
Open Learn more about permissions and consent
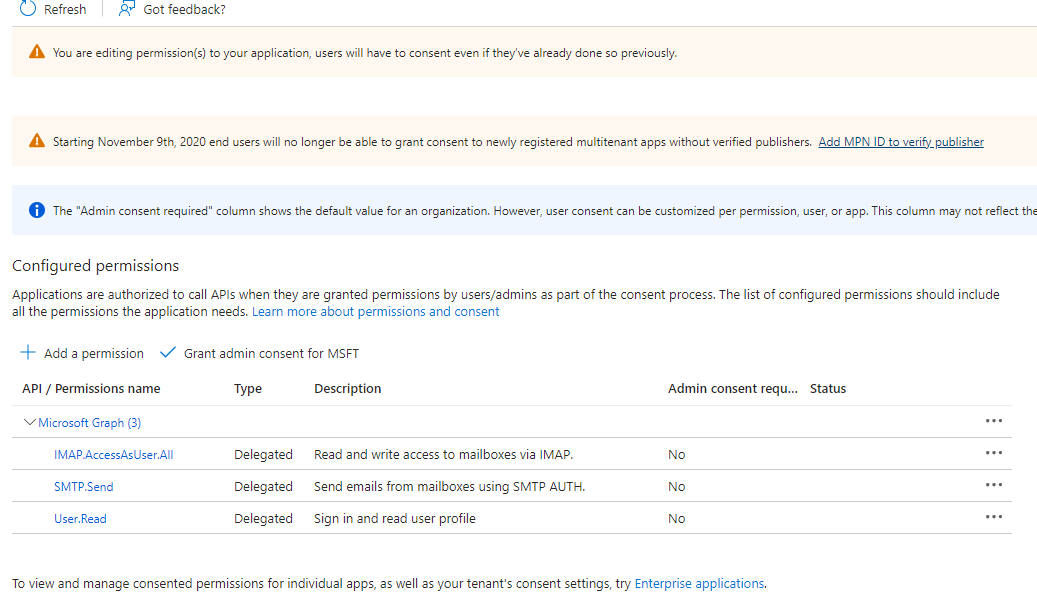(x=376, y=312)
